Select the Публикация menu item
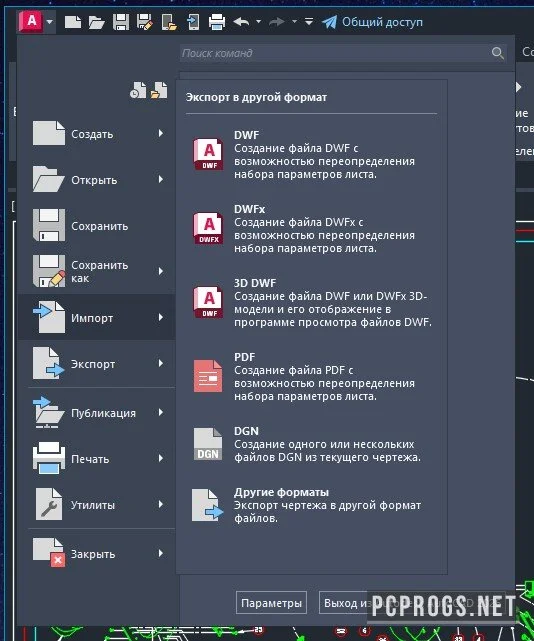The height and width of the screenshot is (641, 534). coord(98,413)
